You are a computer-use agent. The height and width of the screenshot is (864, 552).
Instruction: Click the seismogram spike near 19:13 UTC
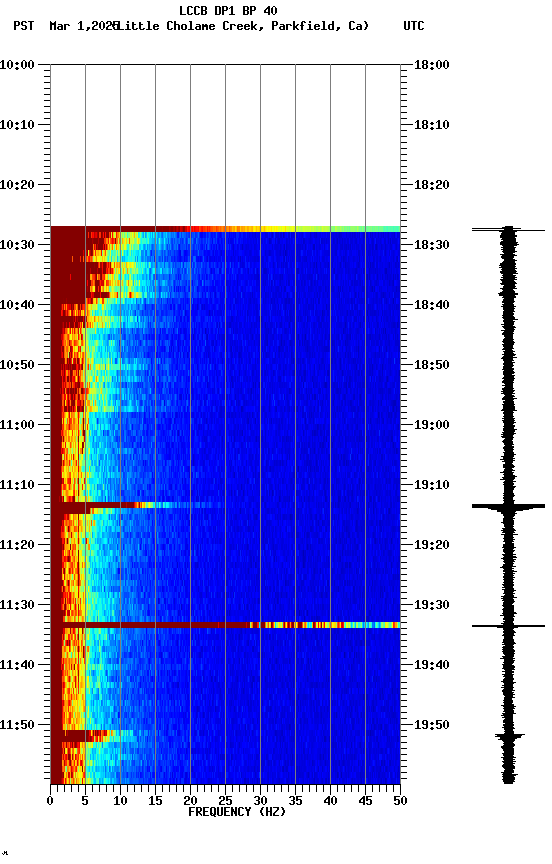[508, 506]
